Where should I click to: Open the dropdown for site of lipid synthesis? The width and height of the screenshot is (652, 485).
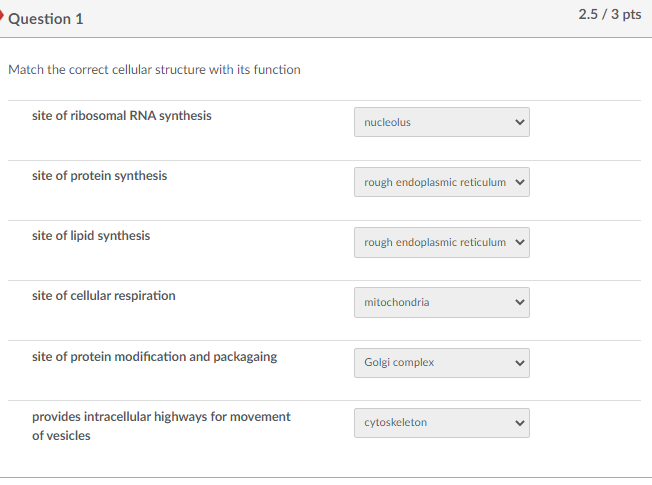click(442, 242)
